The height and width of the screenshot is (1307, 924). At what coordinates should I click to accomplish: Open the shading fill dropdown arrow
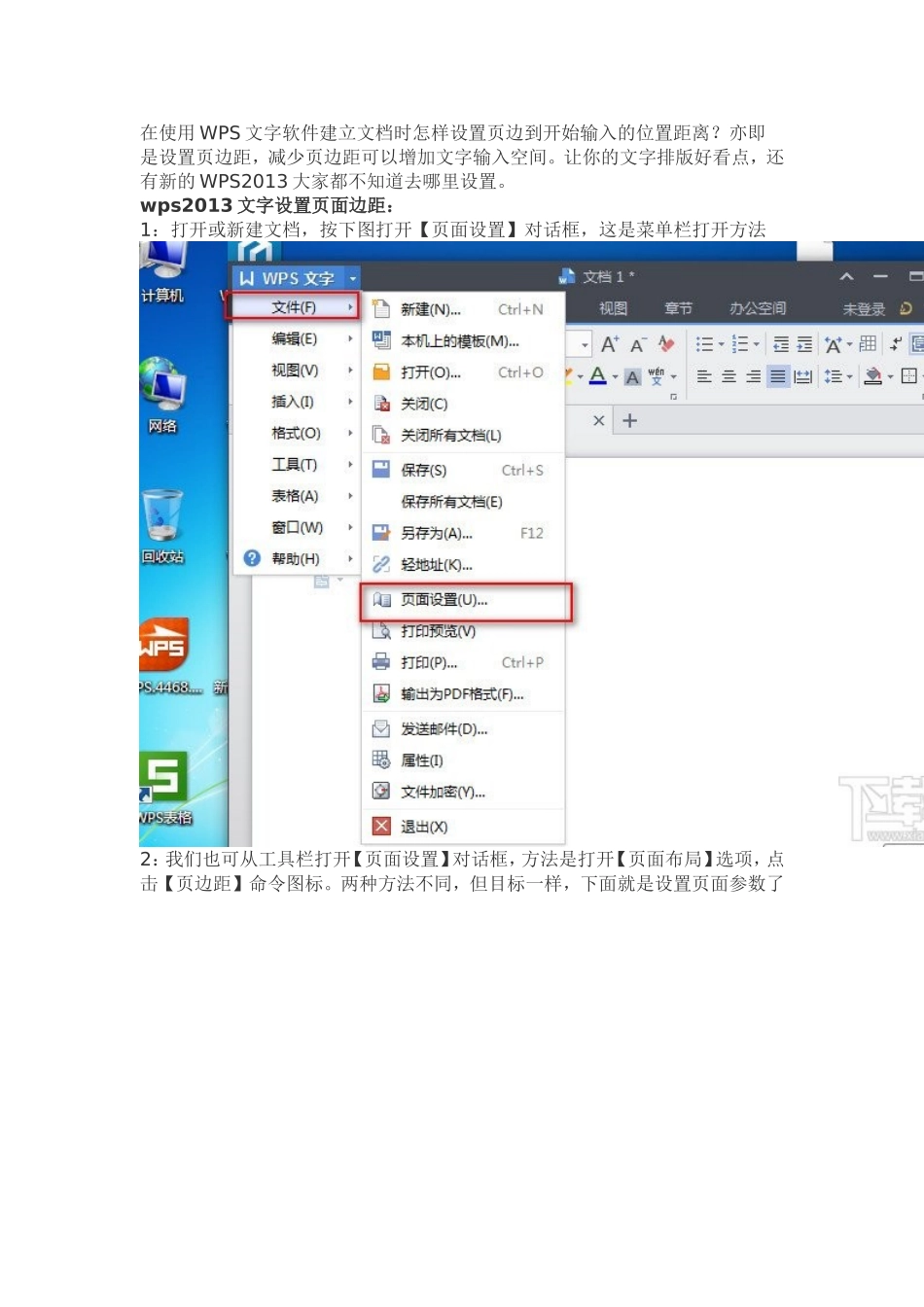(x=890, y=377)
